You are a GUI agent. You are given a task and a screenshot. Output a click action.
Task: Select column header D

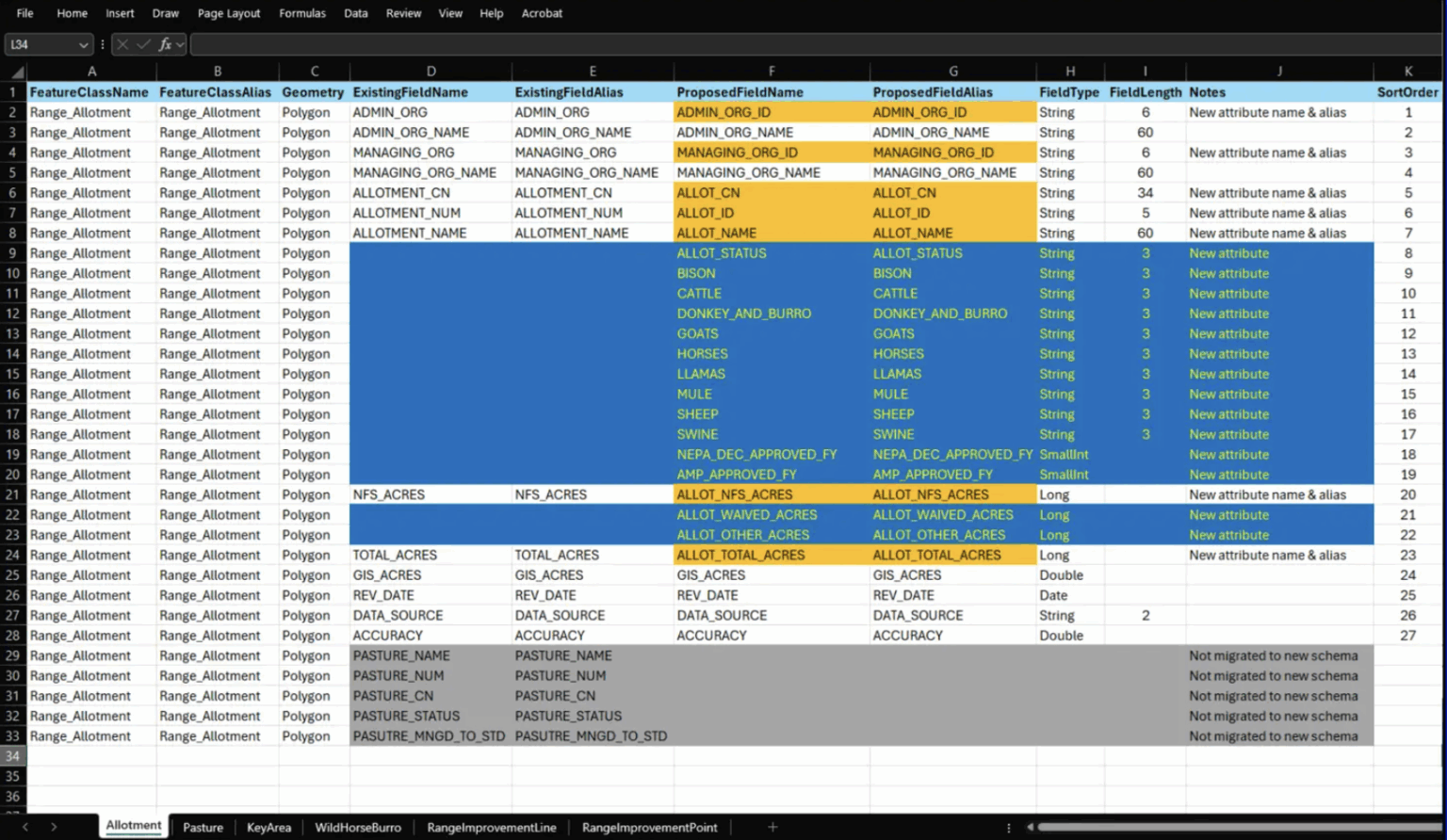(431, 71)
